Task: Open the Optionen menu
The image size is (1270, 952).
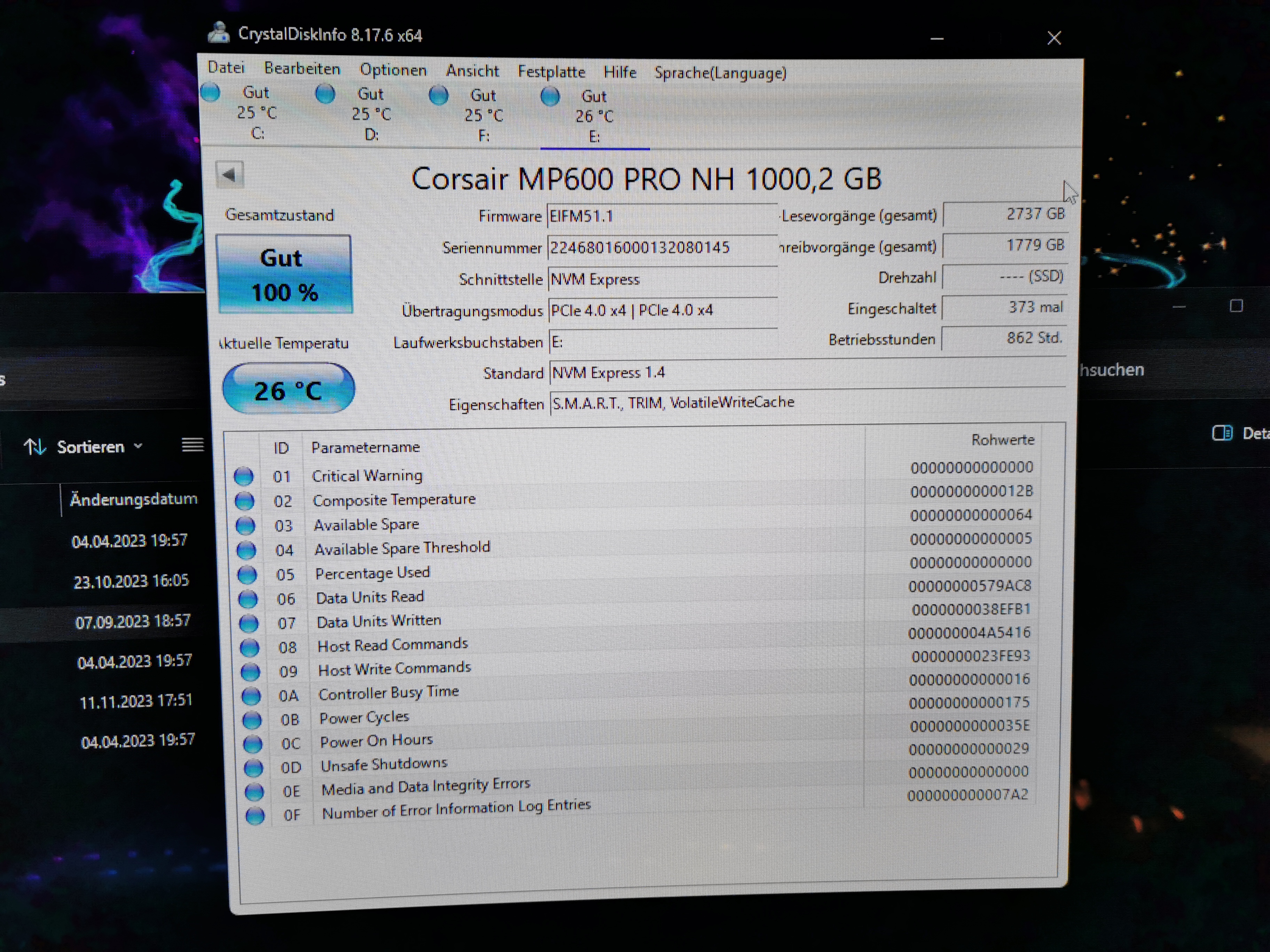Action: pos(393,70)
